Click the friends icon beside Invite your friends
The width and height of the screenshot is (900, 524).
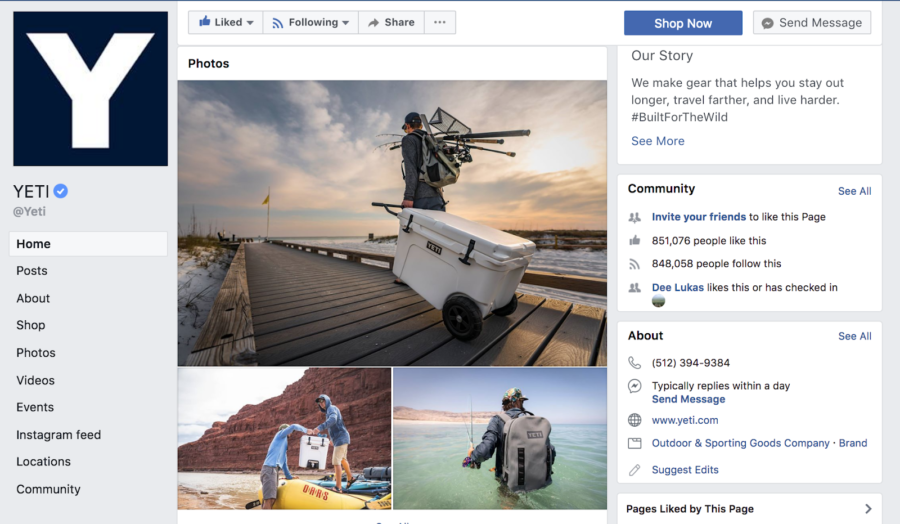click(634, 218)
